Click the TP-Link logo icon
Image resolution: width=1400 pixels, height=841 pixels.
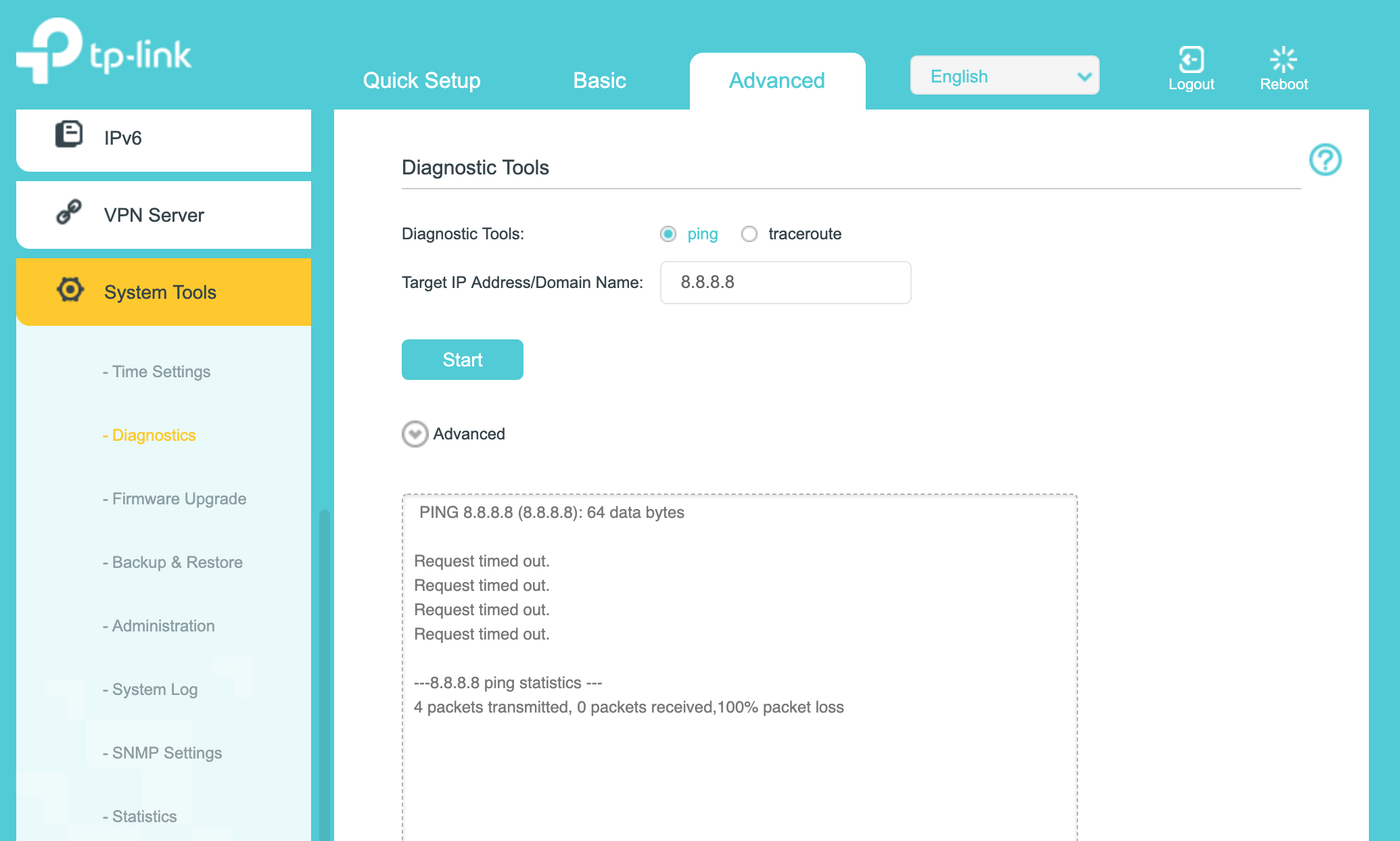49,51
